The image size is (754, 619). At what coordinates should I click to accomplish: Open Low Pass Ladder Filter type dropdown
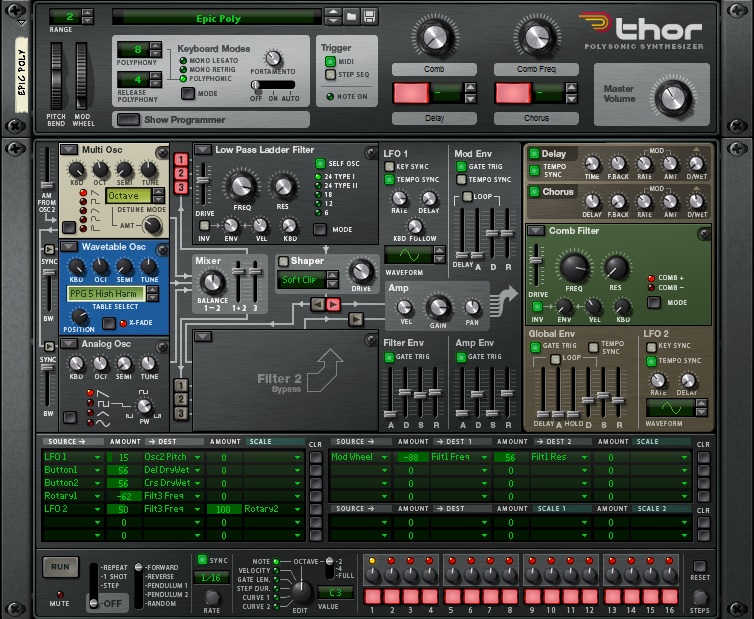click(202, 150)
